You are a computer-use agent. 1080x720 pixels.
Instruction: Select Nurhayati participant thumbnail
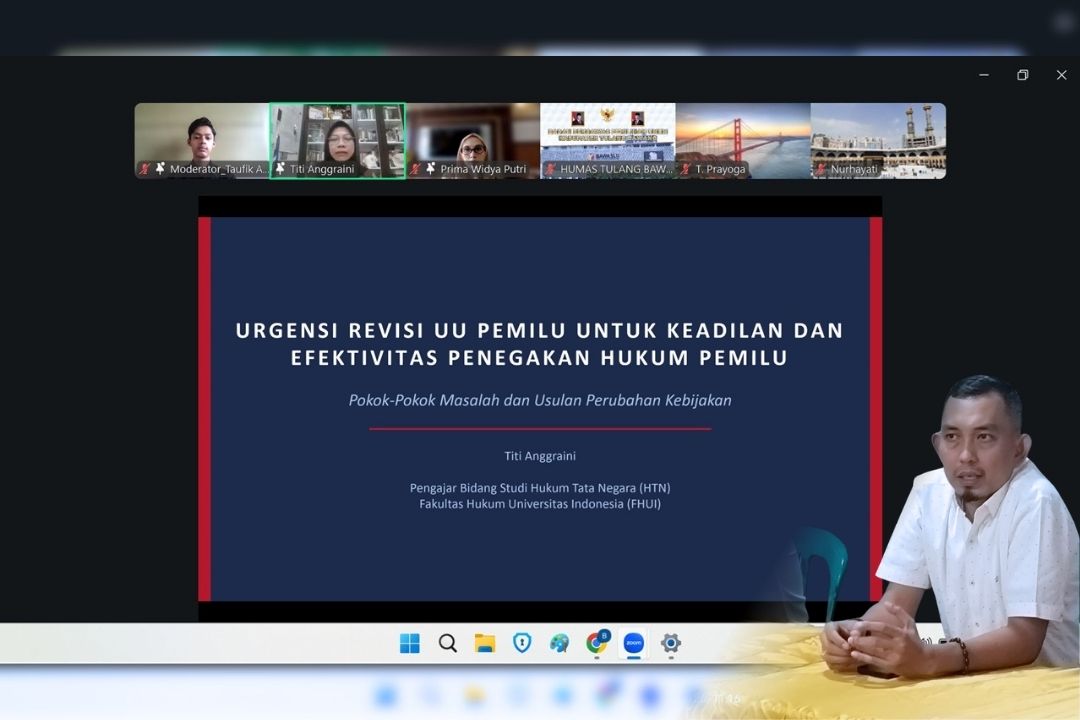(x=878, y=141)
